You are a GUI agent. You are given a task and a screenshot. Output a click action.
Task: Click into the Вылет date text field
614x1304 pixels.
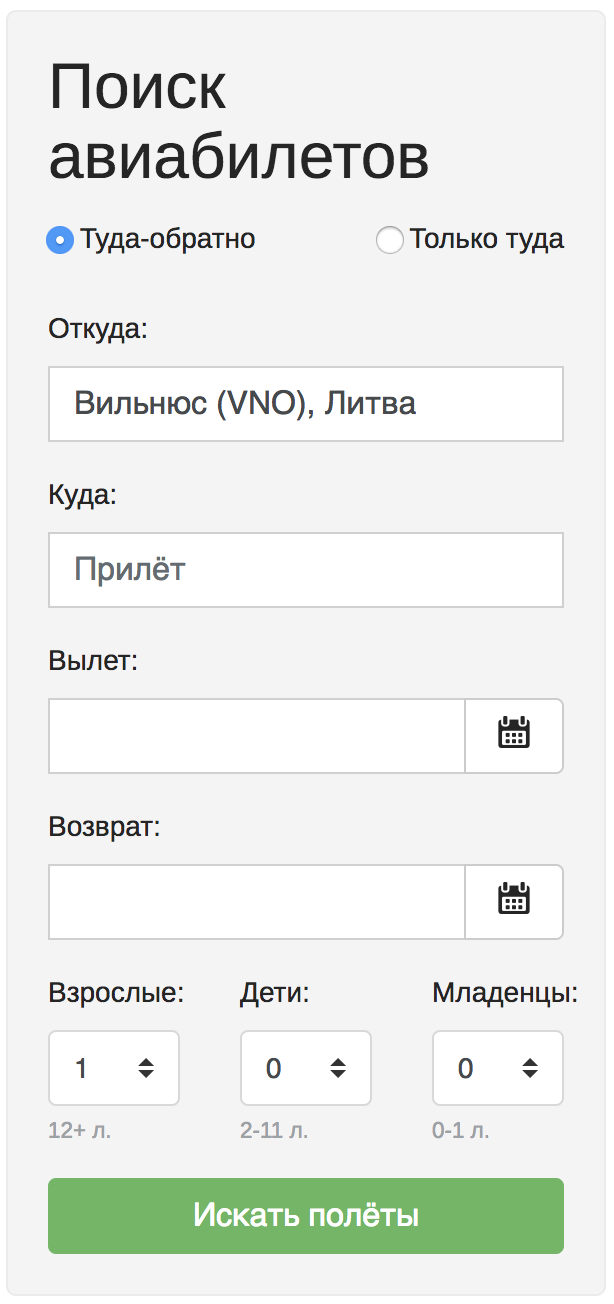click(x=257, y=736)
